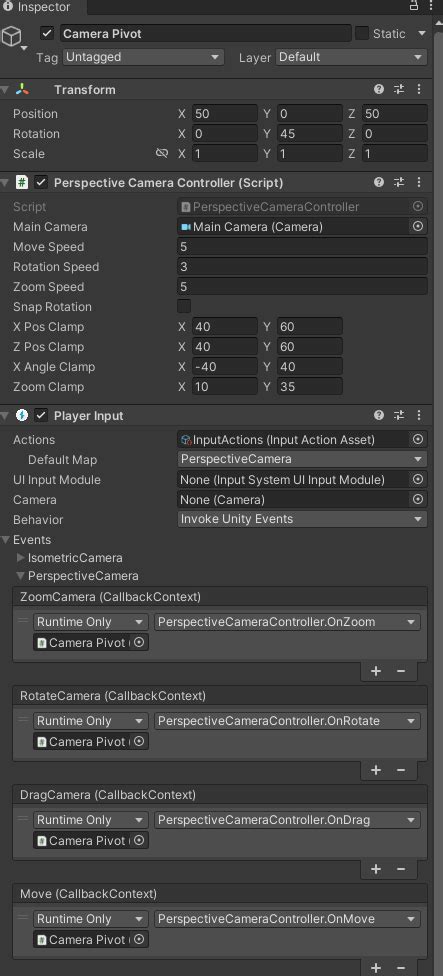Viewport: 443px width, 976px height.
Task: Edit the Camera Pivot name field
Action: pos(205,34)
